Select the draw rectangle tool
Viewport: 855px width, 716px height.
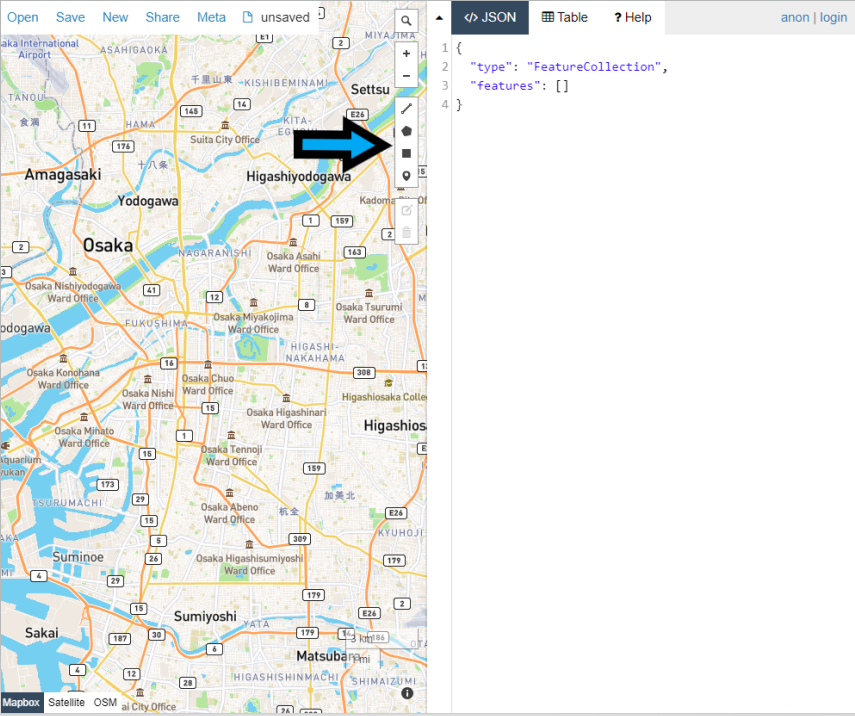tap(406, 152)
